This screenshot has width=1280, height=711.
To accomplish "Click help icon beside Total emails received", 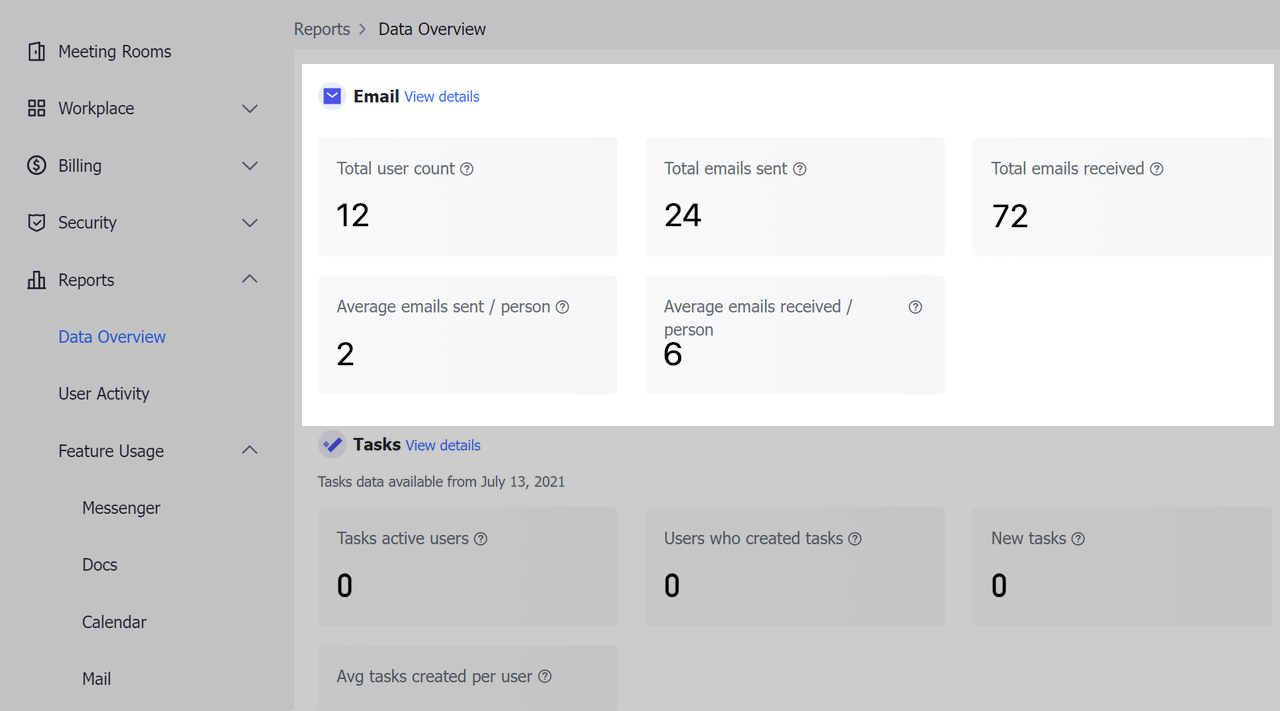I will pyautogui.click(x=1156, y=169).
